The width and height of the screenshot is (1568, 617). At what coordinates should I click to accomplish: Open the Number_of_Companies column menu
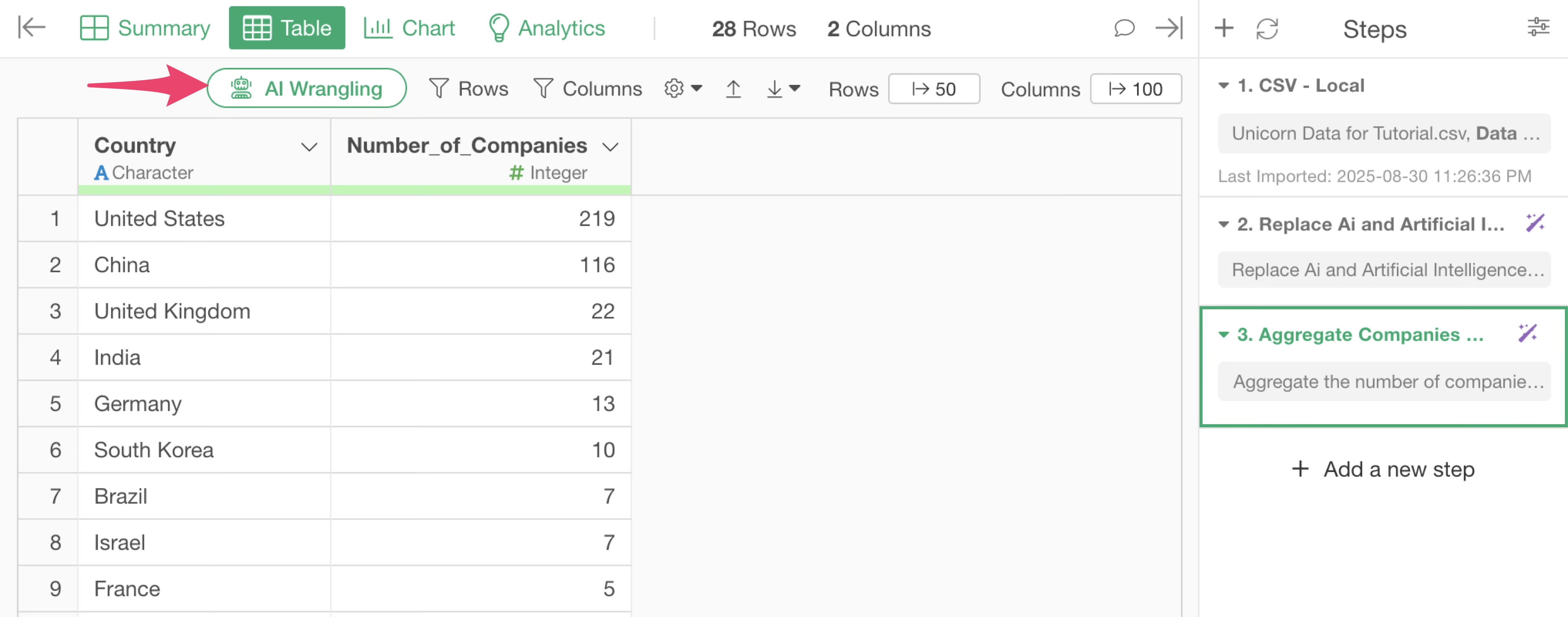[610, 147]
